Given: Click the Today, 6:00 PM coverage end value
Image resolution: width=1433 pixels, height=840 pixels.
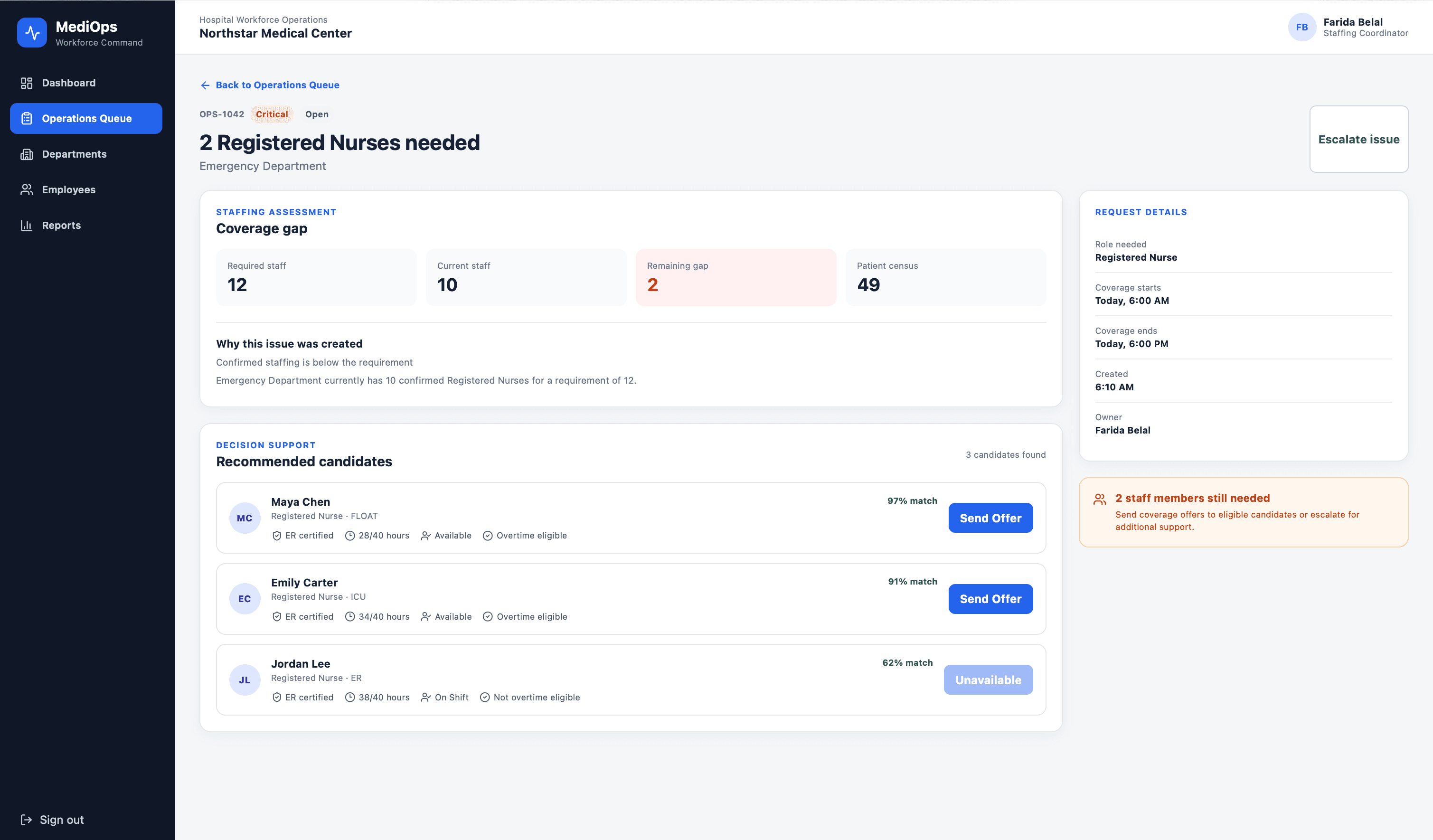Looking at the screenshot, I should (x=1131, y=344).
